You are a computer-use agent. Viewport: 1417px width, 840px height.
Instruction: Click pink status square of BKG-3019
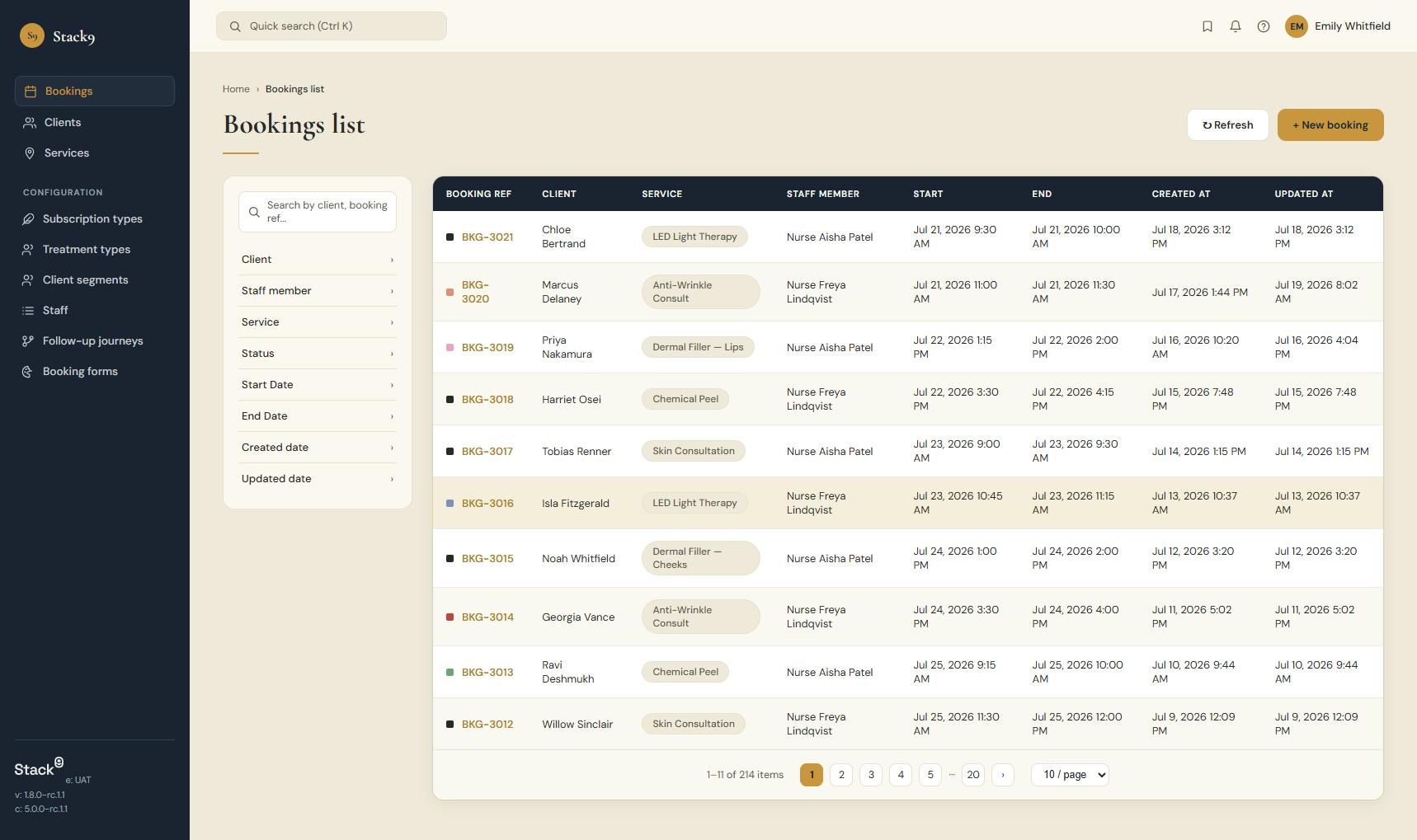point(450,348)
